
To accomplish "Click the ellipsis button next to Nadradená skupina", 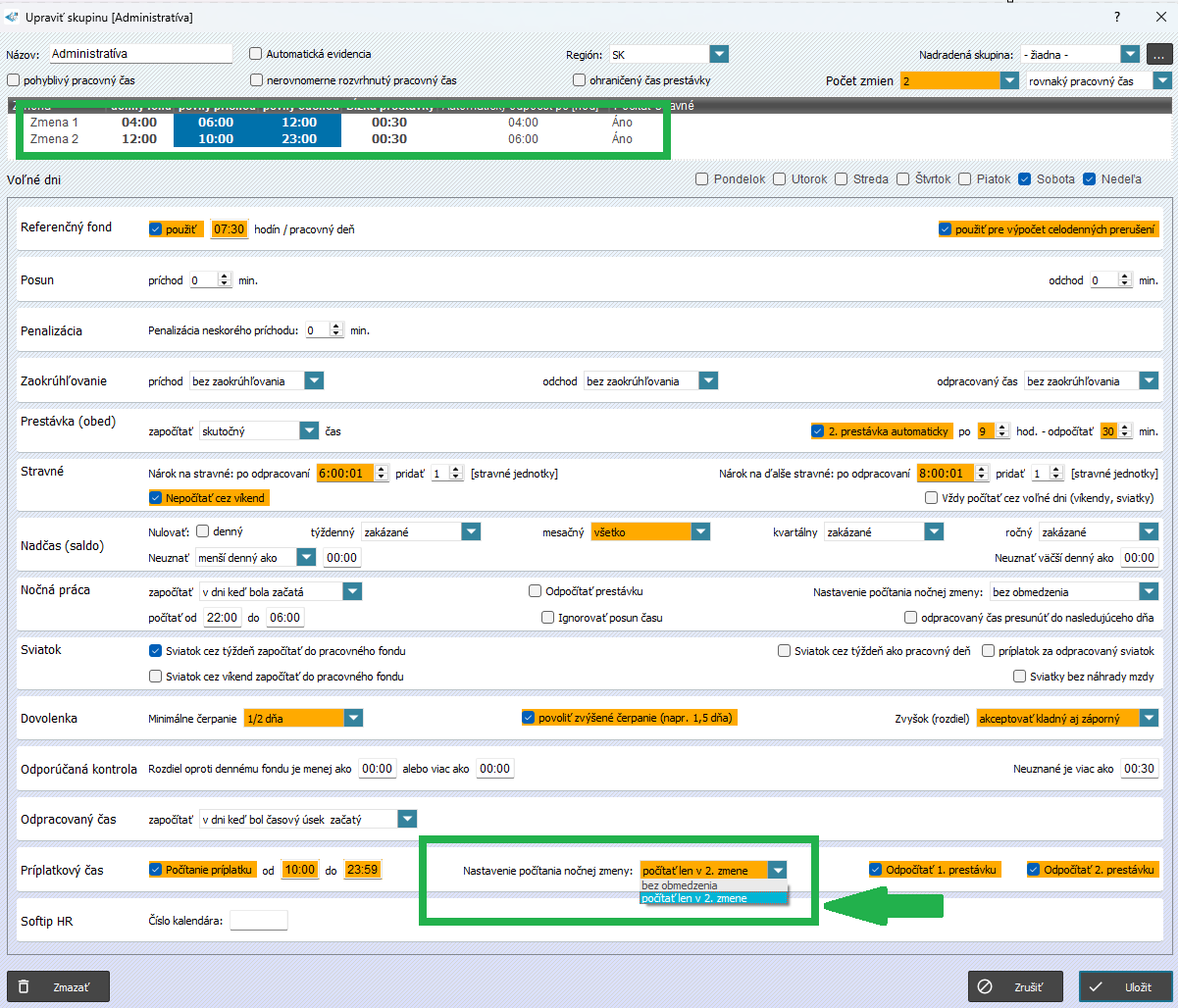I will (1158, 54).
